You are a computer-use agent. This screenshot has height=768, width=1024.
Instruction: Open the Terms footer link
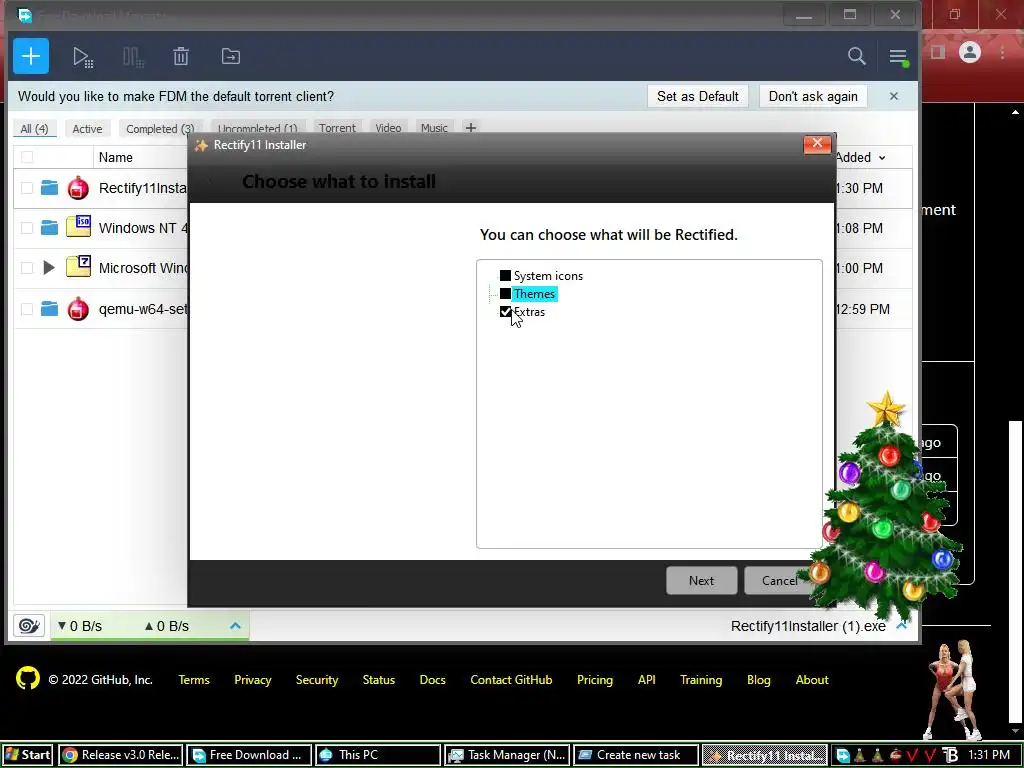click(194, 680)
